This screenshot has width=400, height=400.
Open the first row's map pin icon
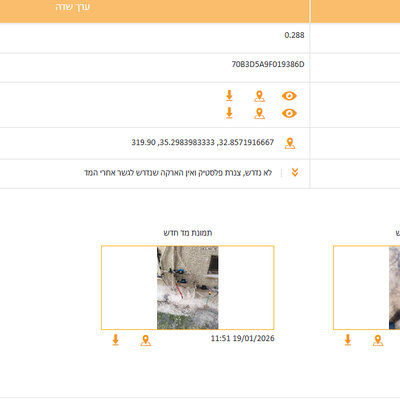click(259, 96)
